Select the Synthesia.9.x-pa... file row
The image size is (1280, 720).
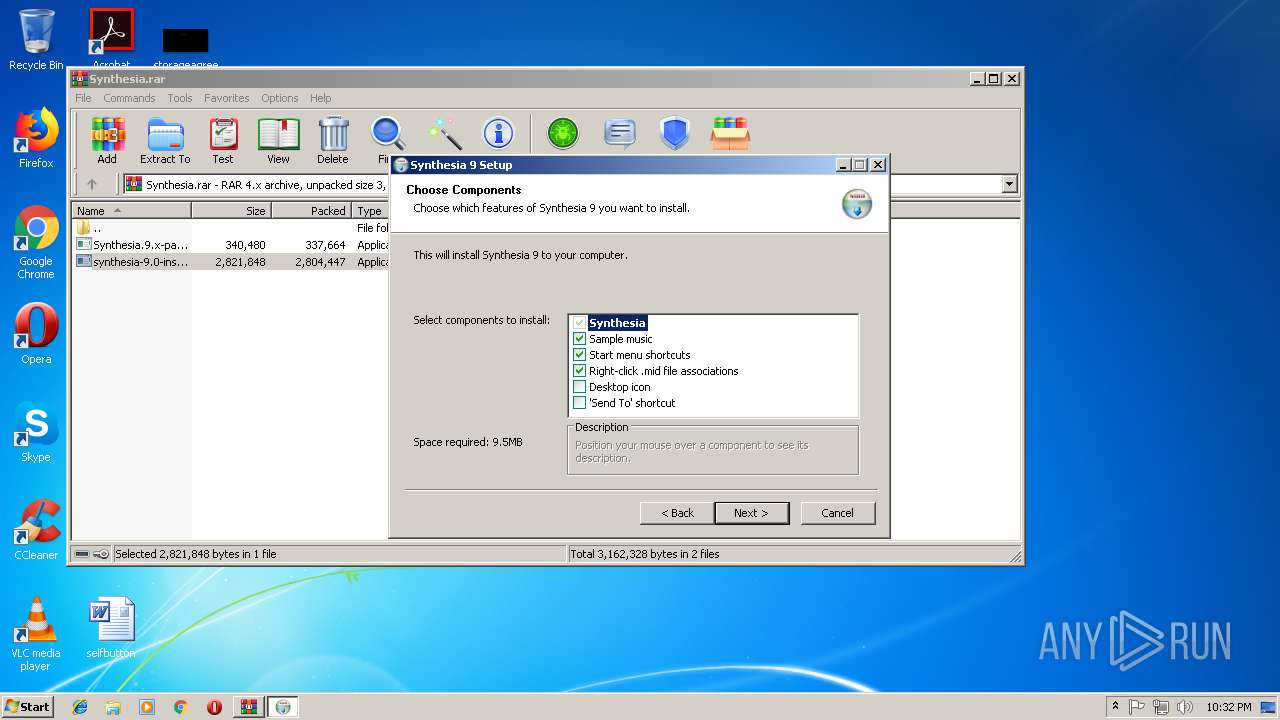click(232, 245)
